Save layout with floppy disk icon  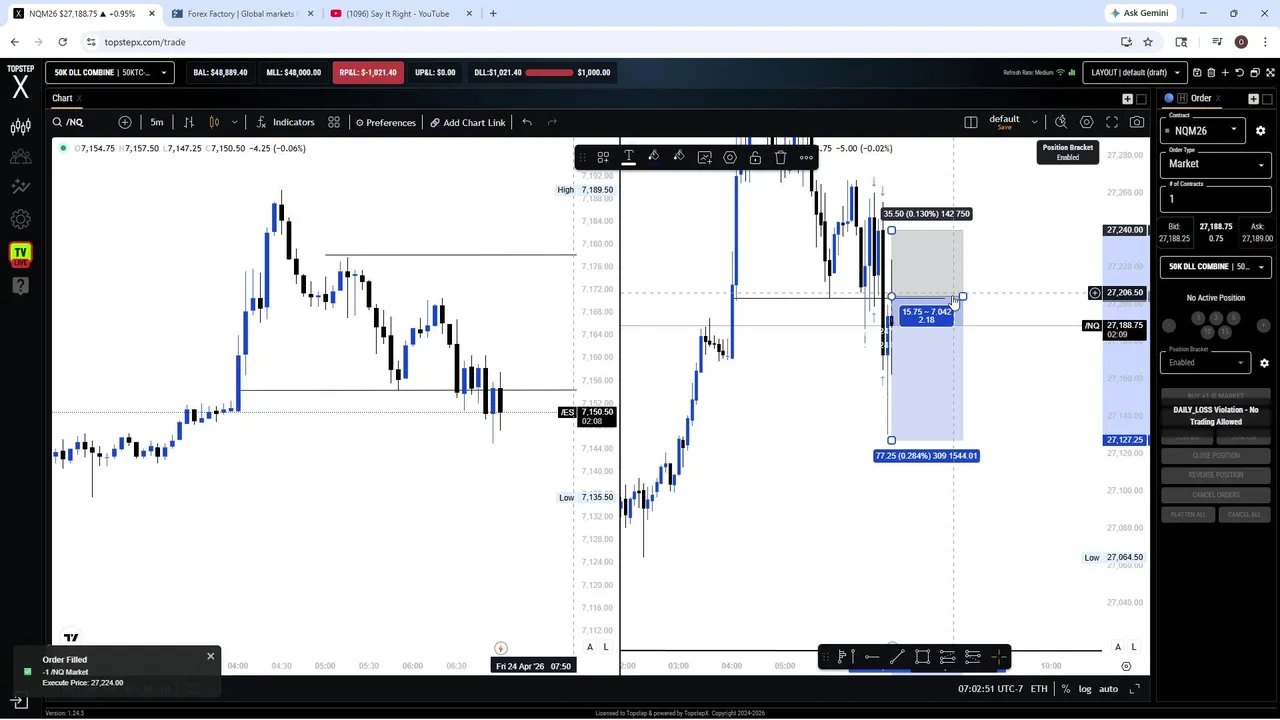click(x=1196, y=72)
